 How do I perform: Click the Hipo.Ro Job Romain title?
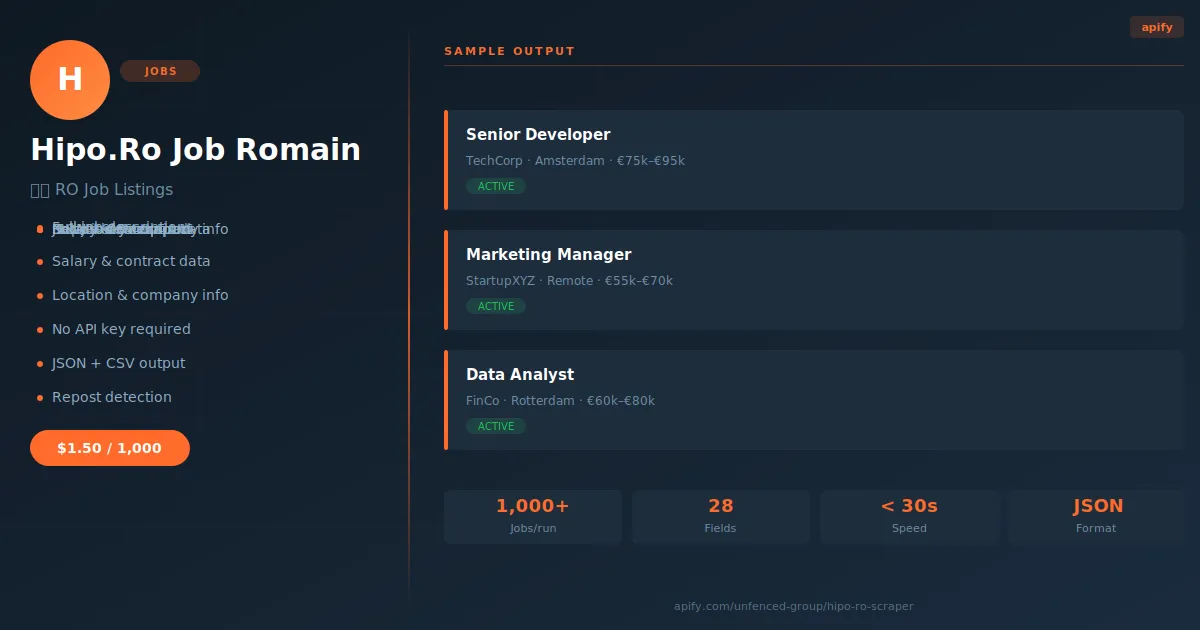tap(196, 150)
